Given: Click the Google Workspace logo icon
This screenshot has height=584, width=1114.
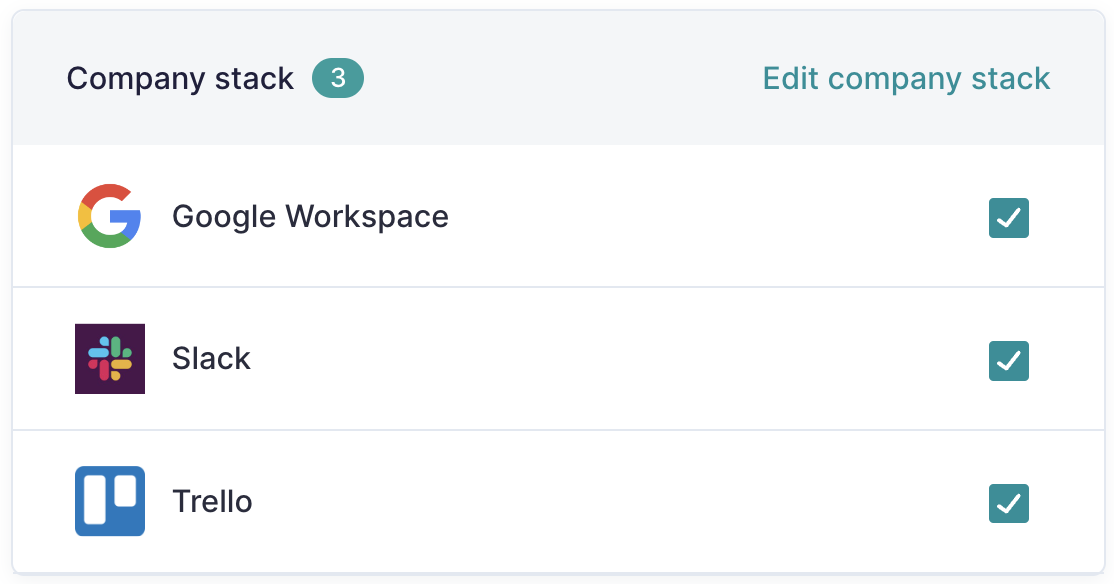Looking at the screenshot, I should point(109,216).
